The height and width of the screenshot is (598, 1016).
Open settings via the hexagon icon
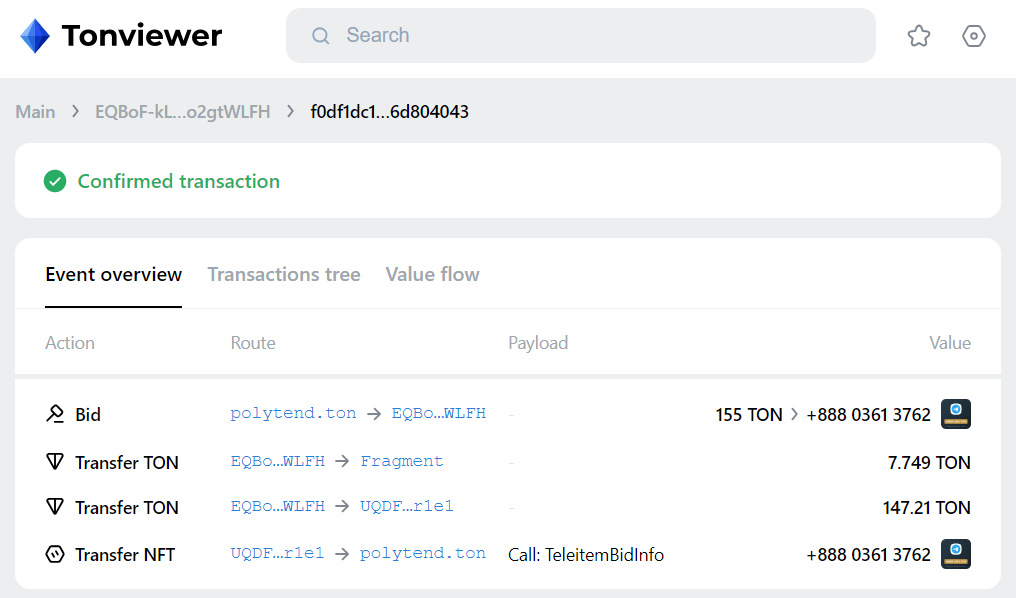point(973,36)
